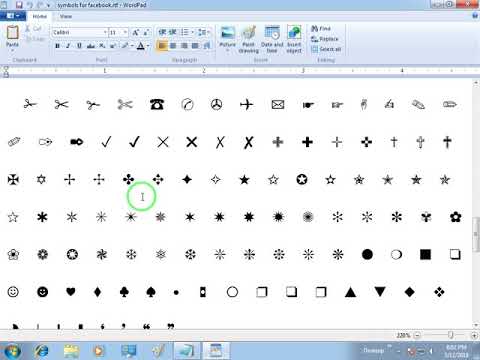Image resolution: width=480 pixels, height=360 pixels.
Task: Click the zoom out minus button
Action: point(417,335)
